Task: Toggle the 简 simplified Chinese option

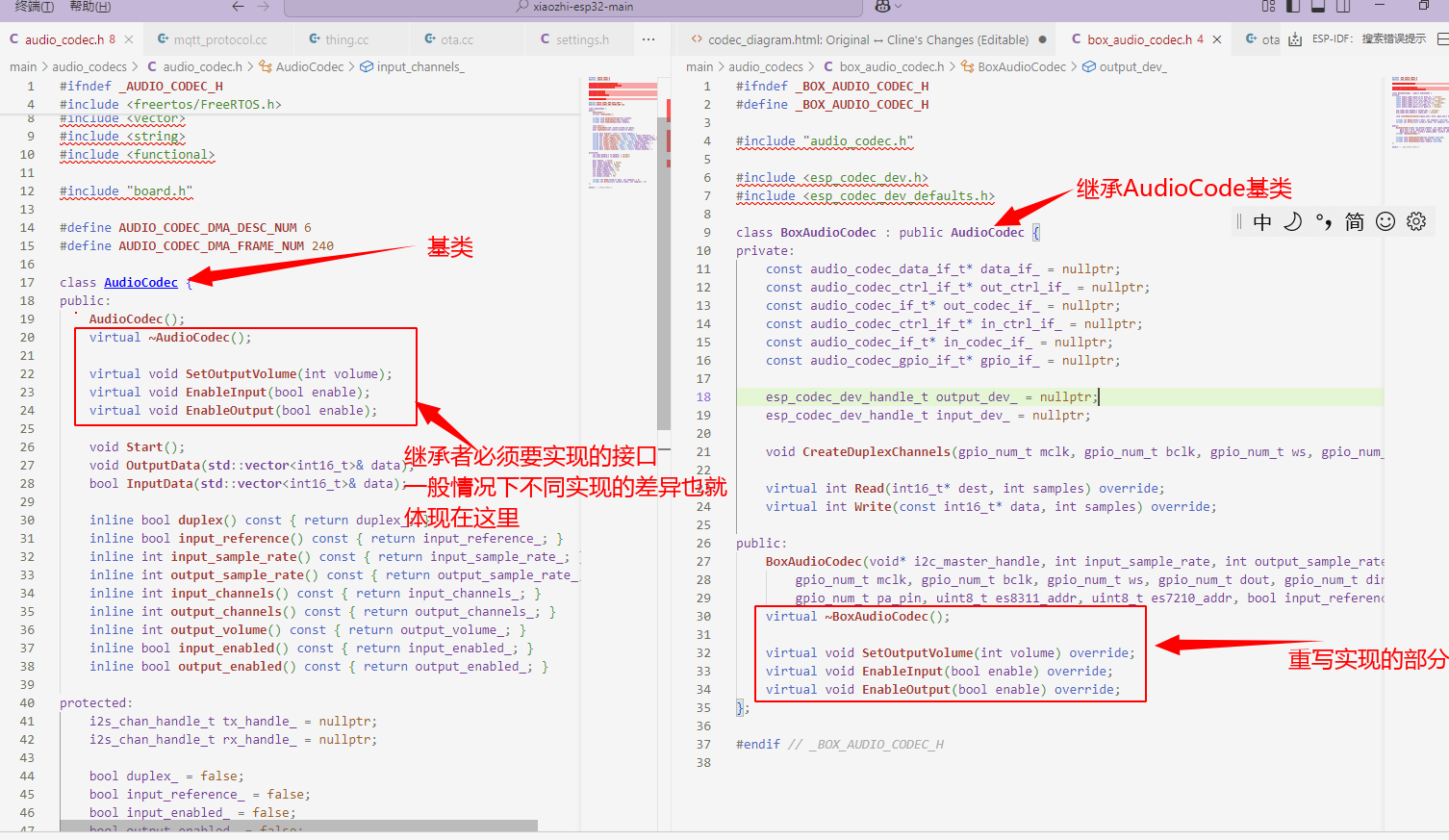Action: point(1355,222)
